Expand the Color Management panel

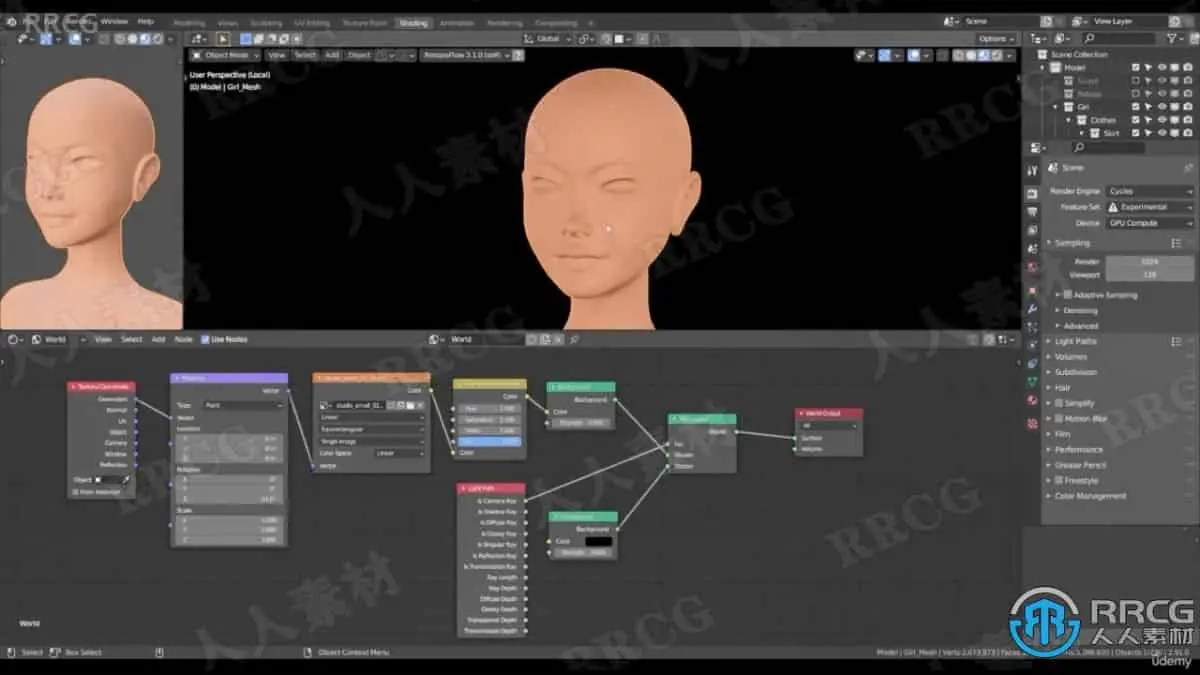1090,496
